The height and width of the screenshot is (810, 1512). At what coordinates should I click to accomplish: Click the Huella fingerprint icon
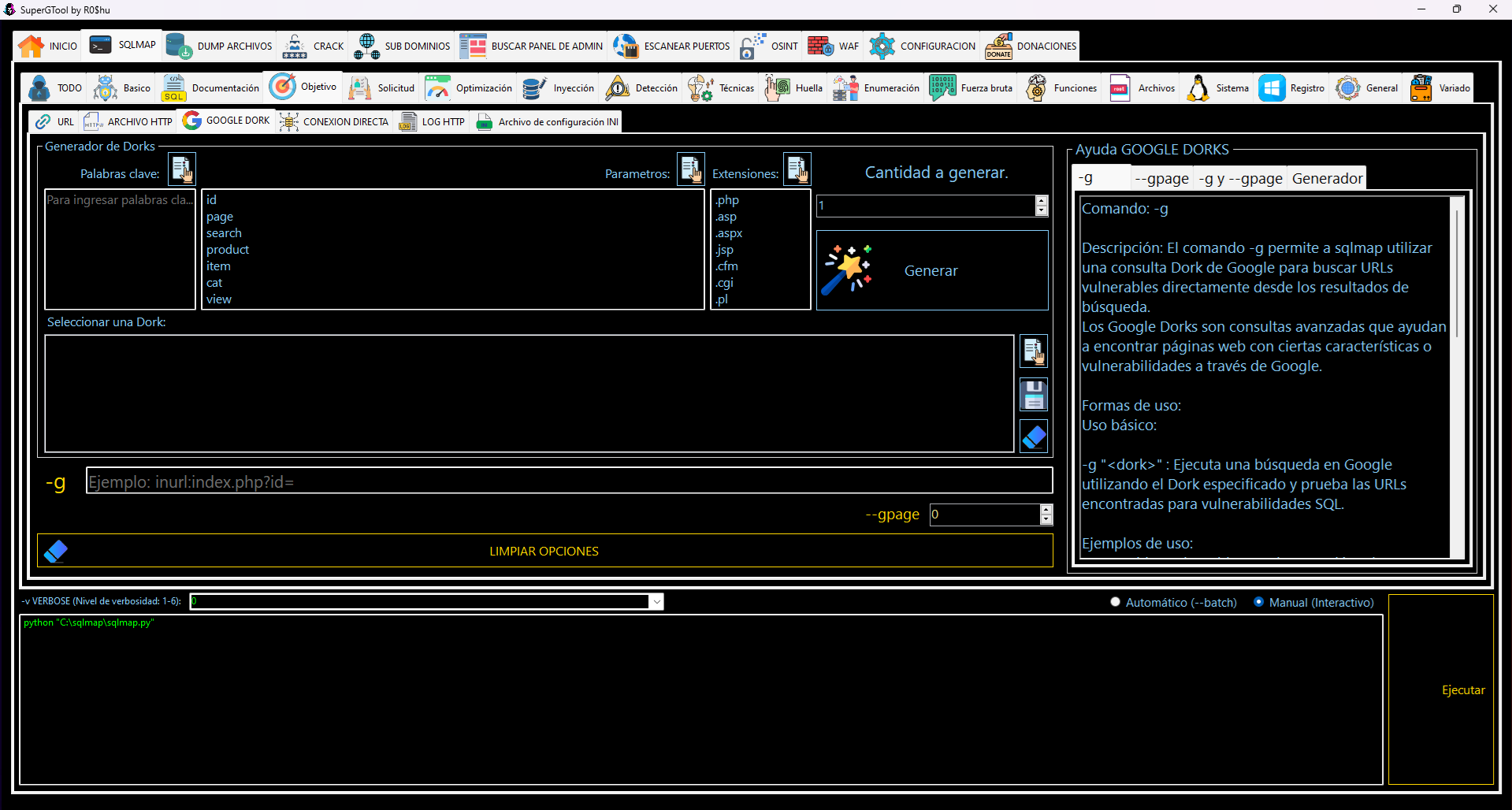[x=777, y=88]
